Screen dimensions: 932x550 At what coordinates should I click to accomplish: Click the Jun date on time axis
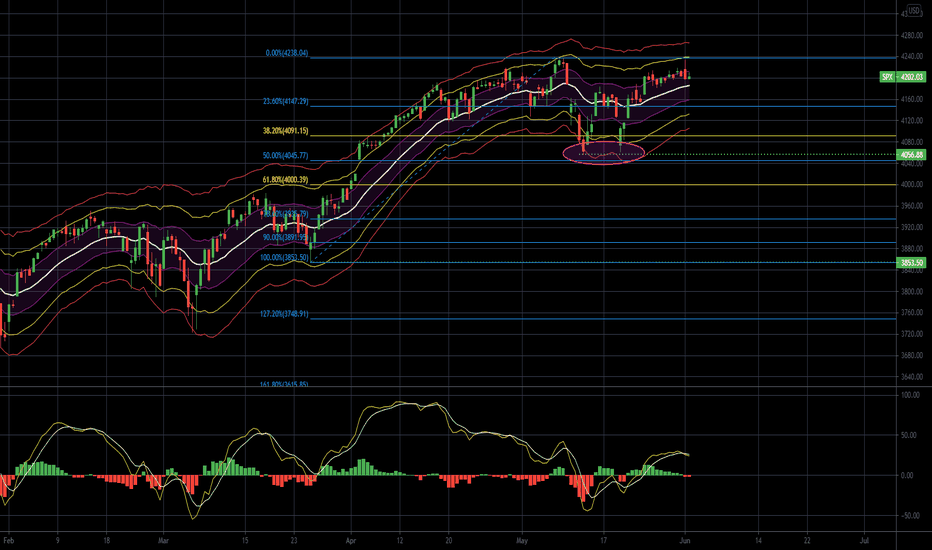pos(685,541)
